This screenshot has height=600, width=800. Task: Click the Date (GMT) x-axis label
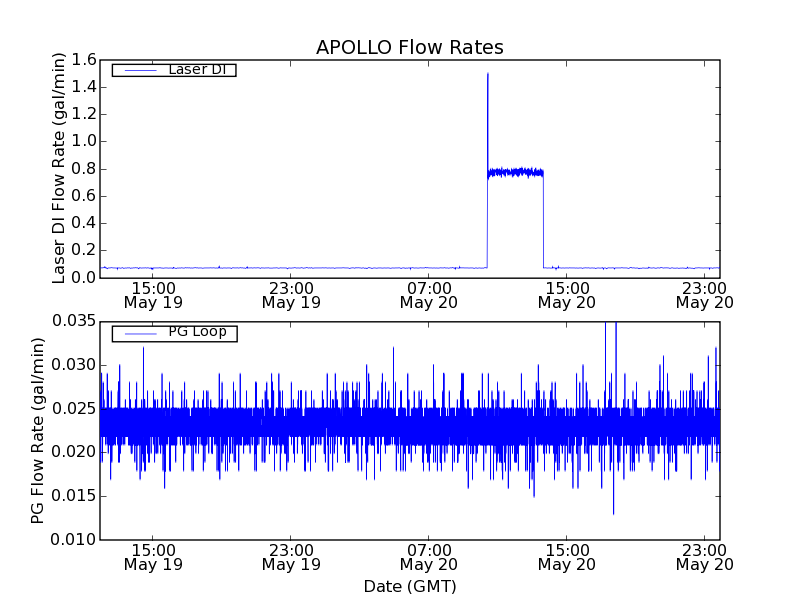click(x=409, y=586)
